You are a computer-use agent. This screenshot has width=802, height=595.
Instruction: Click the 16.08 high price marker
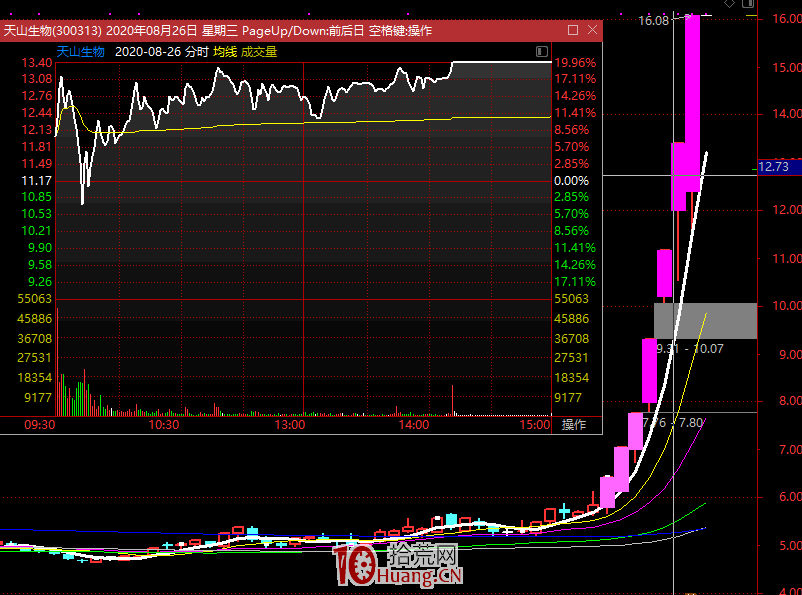[654, 20]
